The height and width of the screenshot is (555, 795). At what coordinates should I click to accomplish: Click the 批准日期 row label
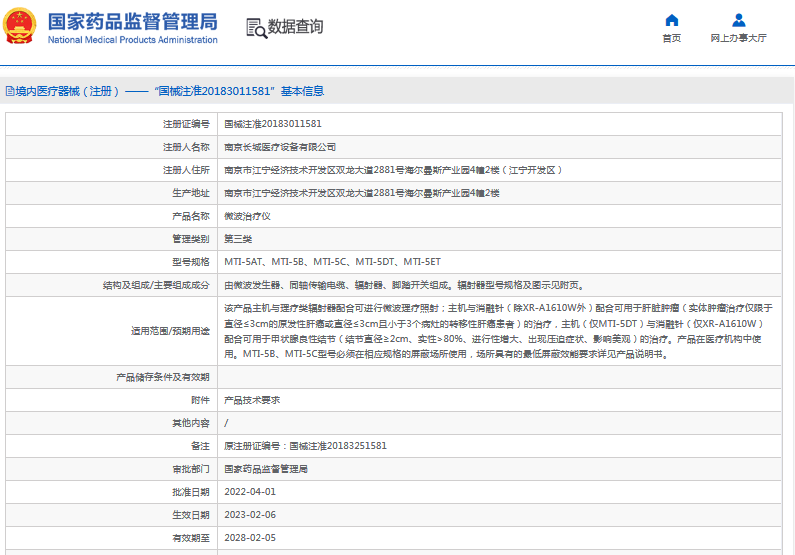[191, 492]
